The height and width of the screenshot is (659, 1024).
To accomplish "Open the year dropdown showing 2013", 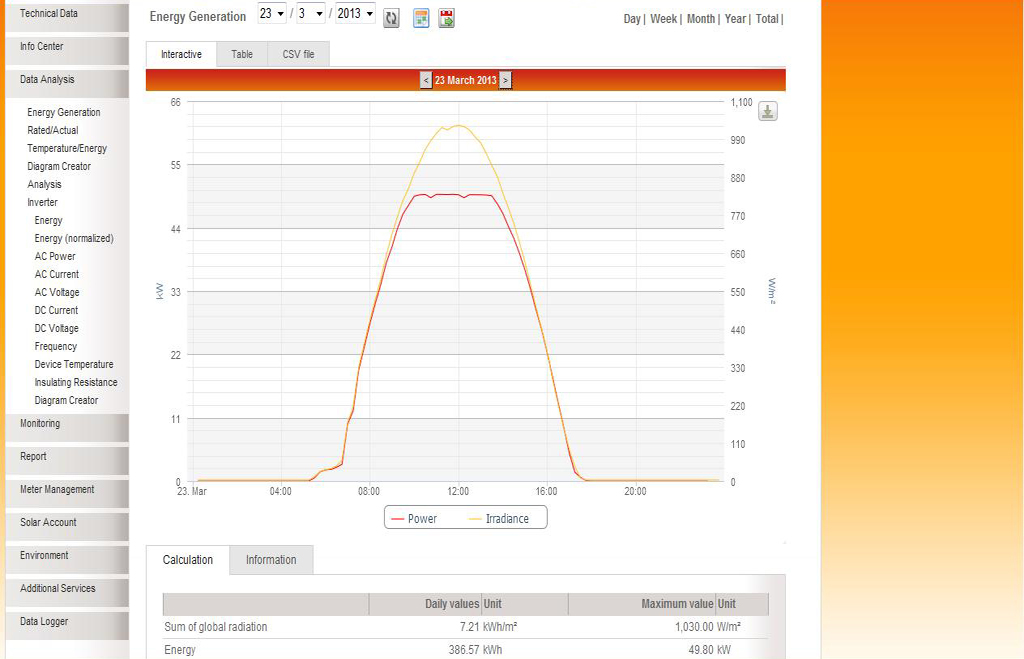I will pos(355,14).
